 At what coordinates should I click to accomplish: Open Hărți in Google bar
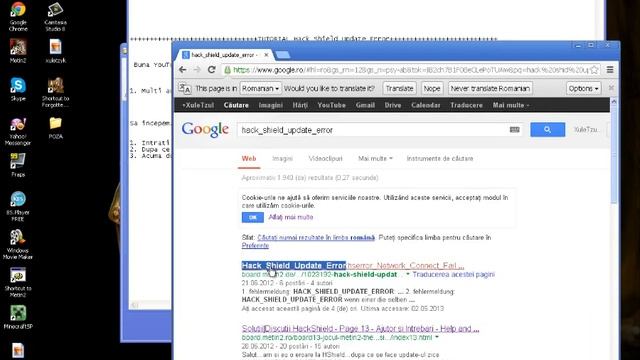300,105
